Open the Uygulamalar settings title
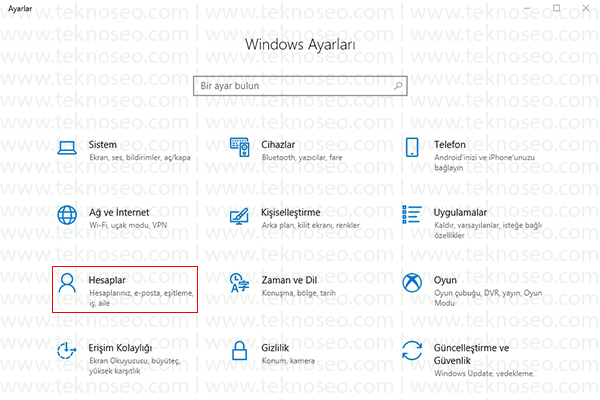Viewport: 600px width, 400px height. tap(460, 212)
